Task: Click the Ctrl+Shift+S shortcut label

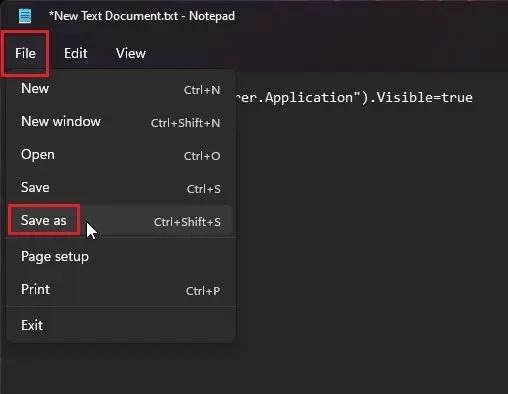Action: point(187,222)
